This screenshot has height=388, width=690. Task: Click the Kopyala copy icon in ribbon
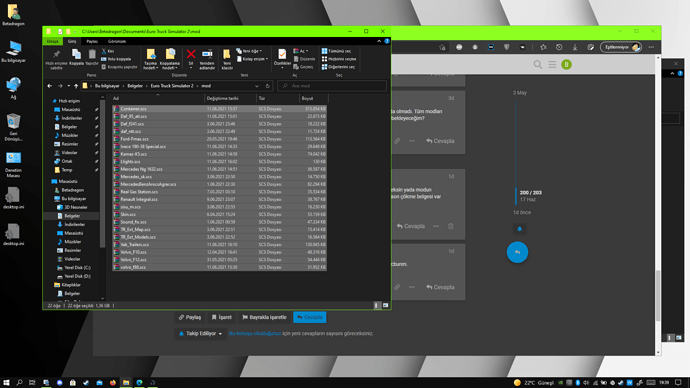[x=76, y=55]
